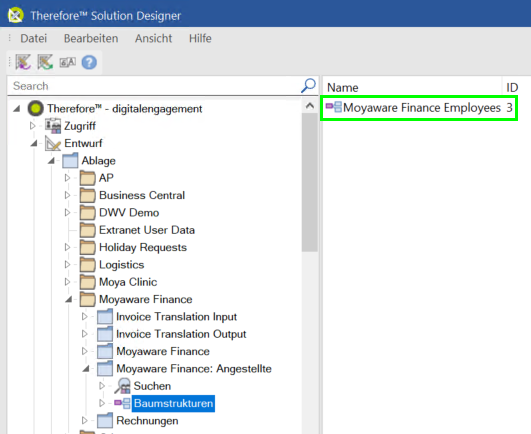This screenshot has width=531, height=434.
Task: Expand the Moyaware Finance category node
Action: pos(84,351)
